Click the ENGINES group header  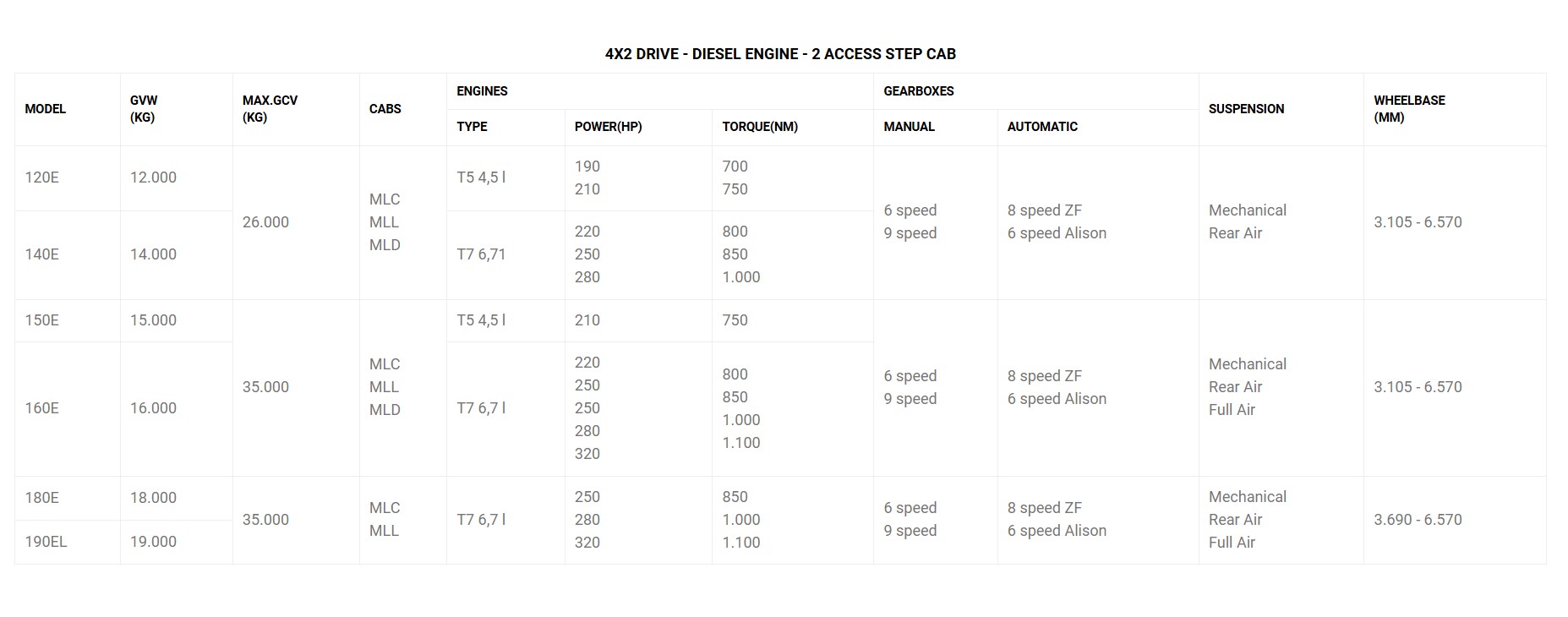[482, 91]
